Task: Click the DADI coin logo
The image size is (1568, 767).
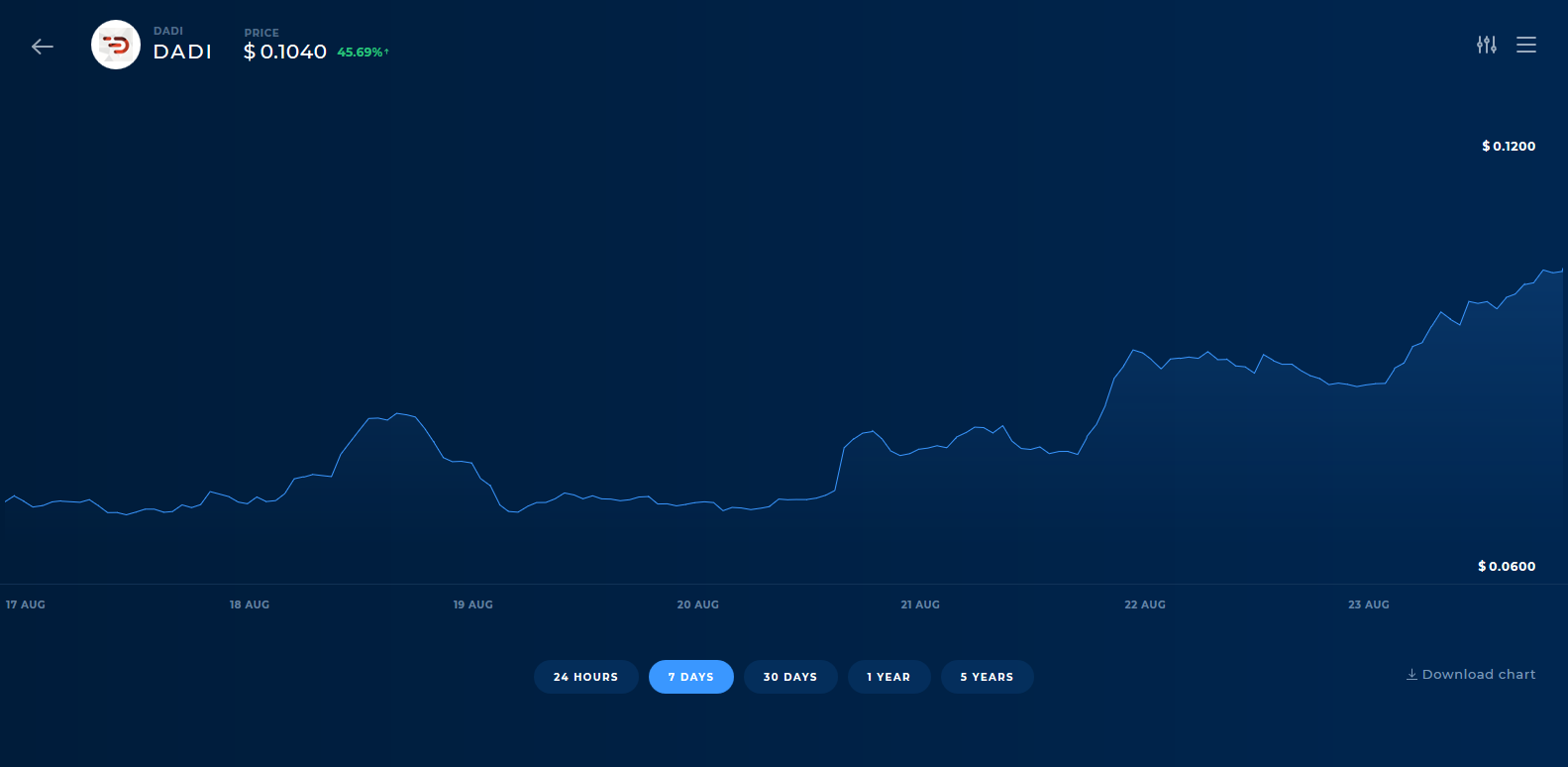Action: pyautogui.click(x=116, y=45)
